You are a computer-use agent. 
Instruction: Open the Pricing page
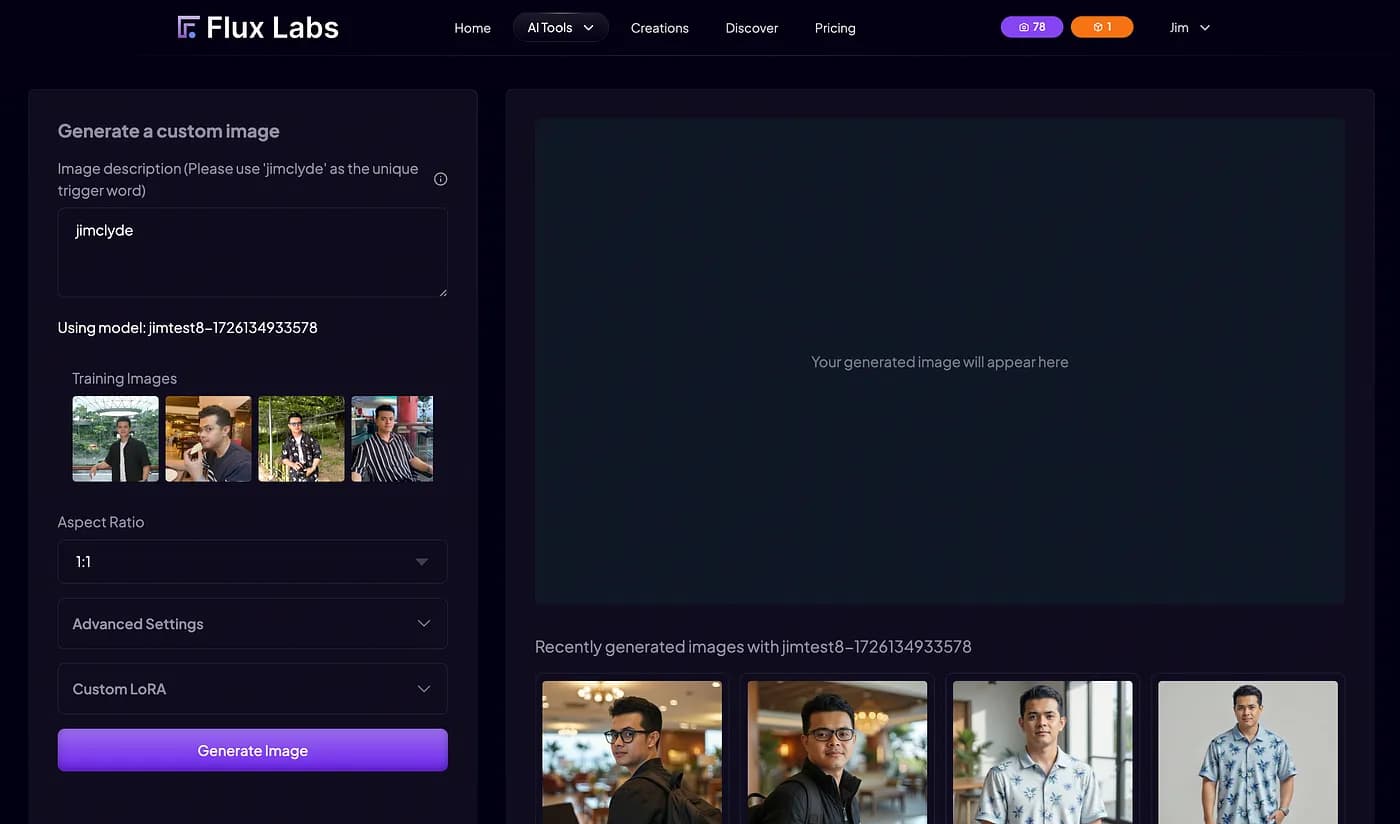pos(834,28)
